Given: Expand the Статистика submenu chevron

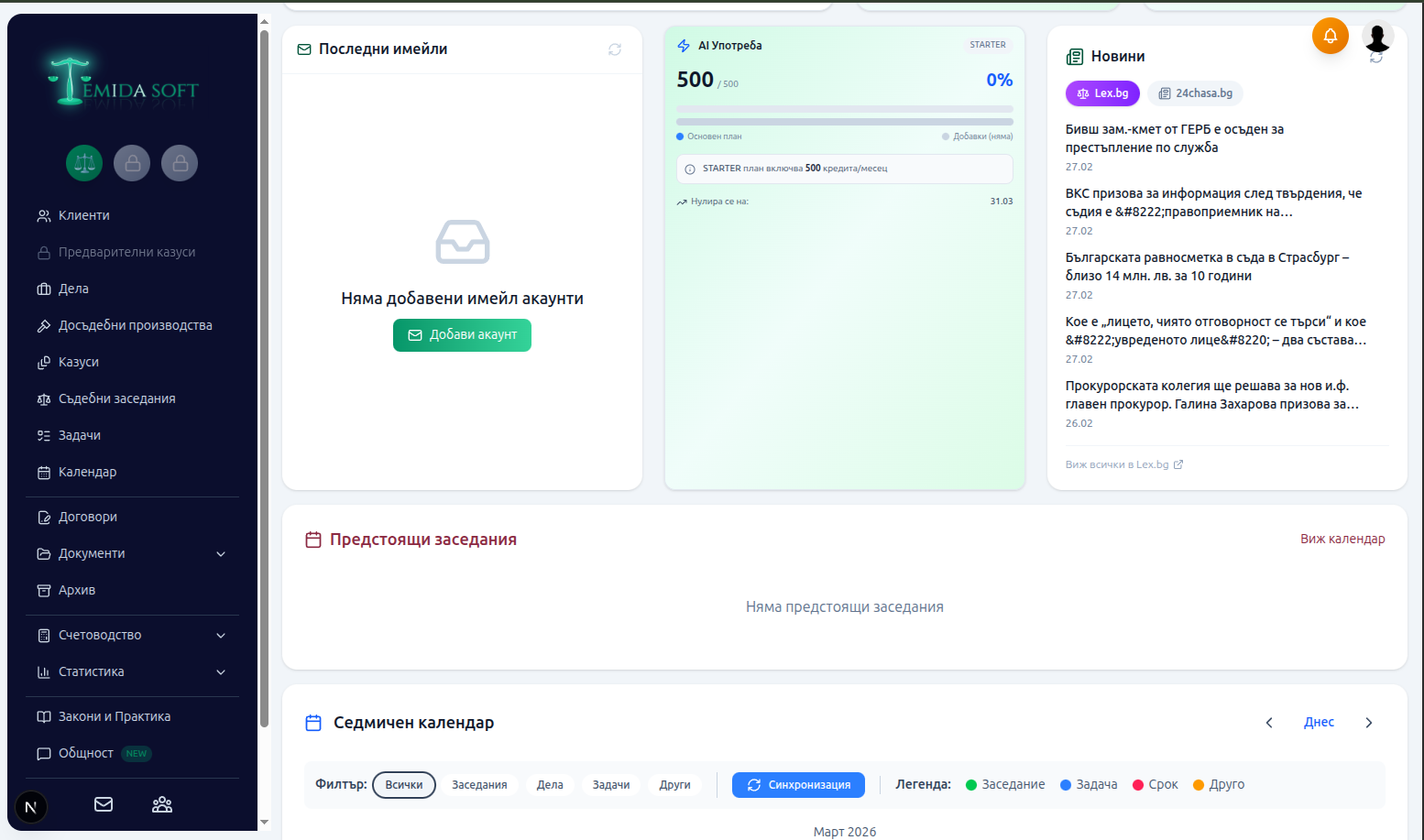Looking at the screenshot, I should (221, 672).
